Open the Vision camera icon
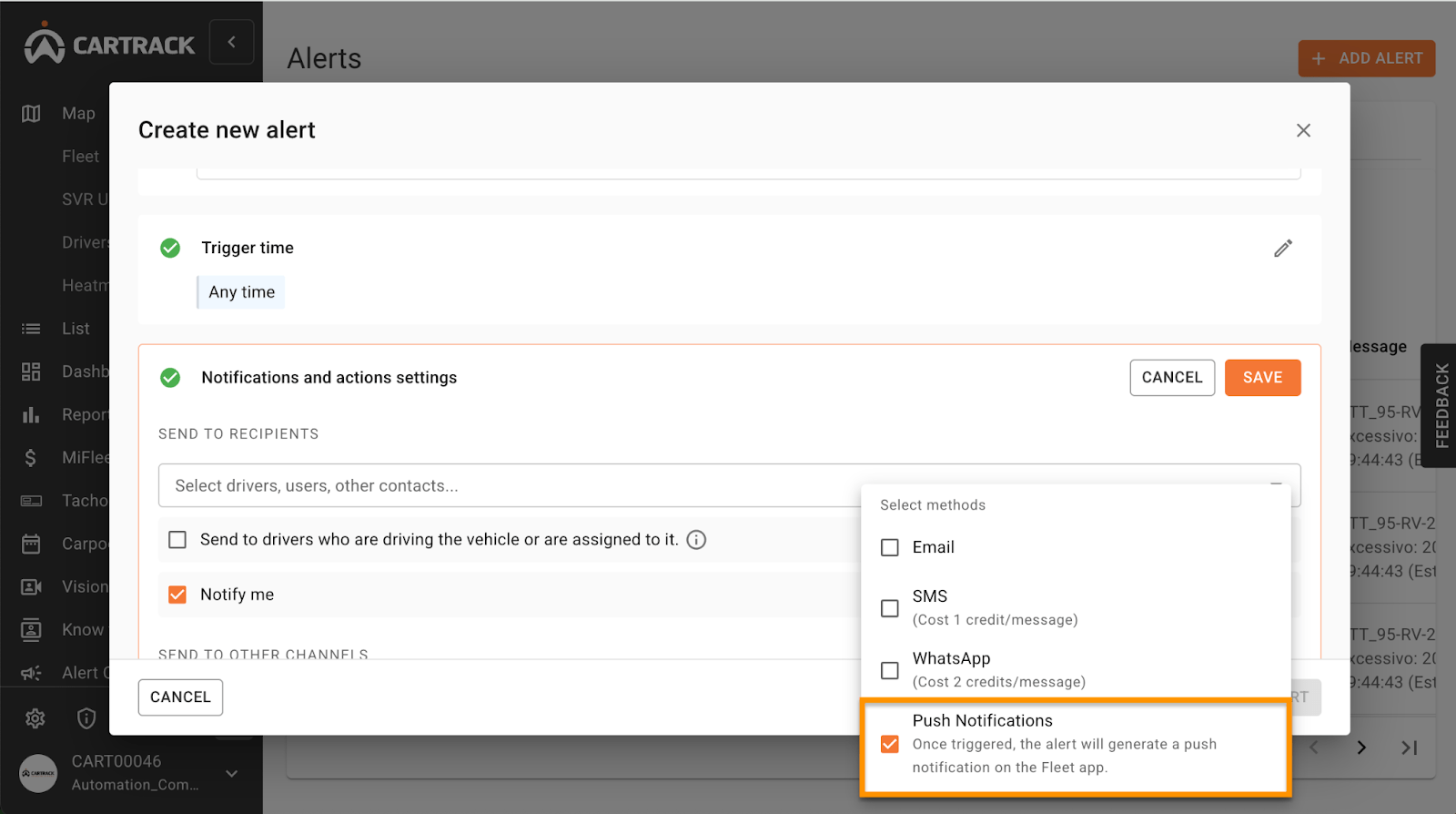This screenshot has width=1456, height=814. [31, 586]
